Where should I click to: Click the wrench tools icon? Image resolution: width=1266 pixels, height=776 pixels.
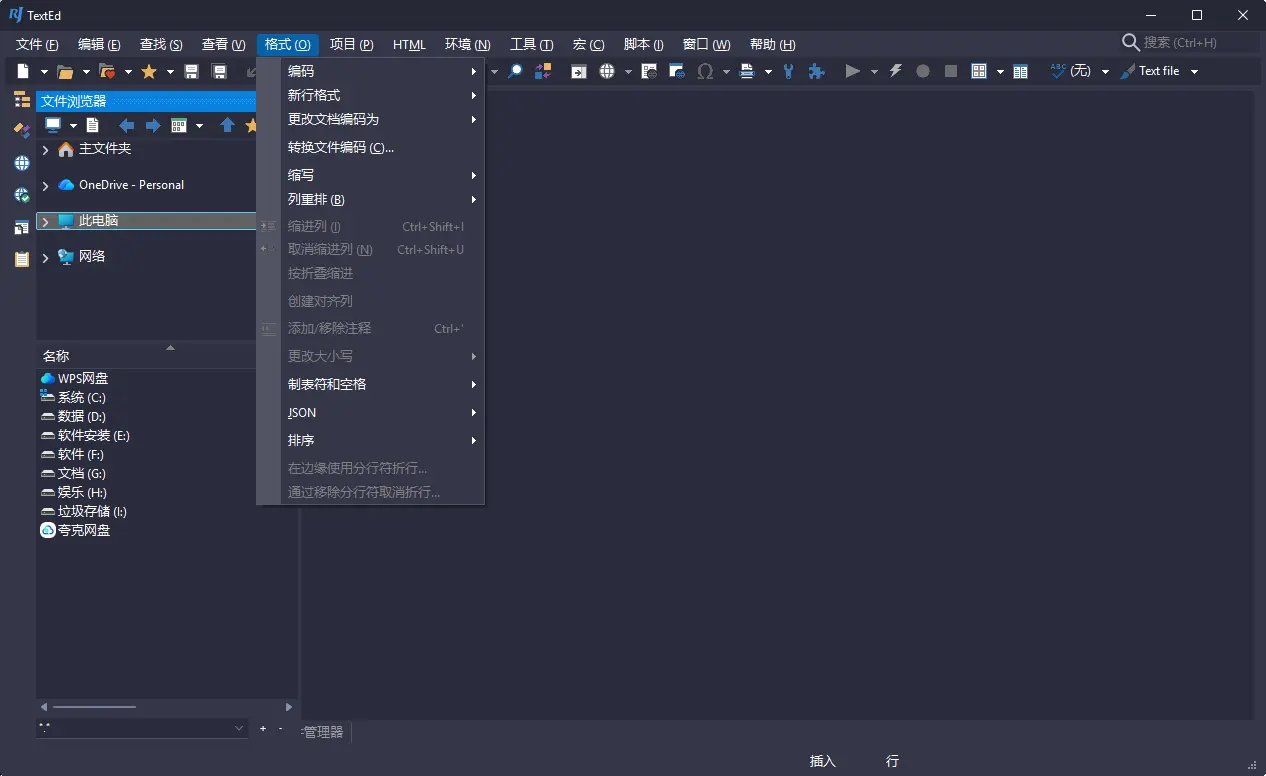[x=789, y=71]
